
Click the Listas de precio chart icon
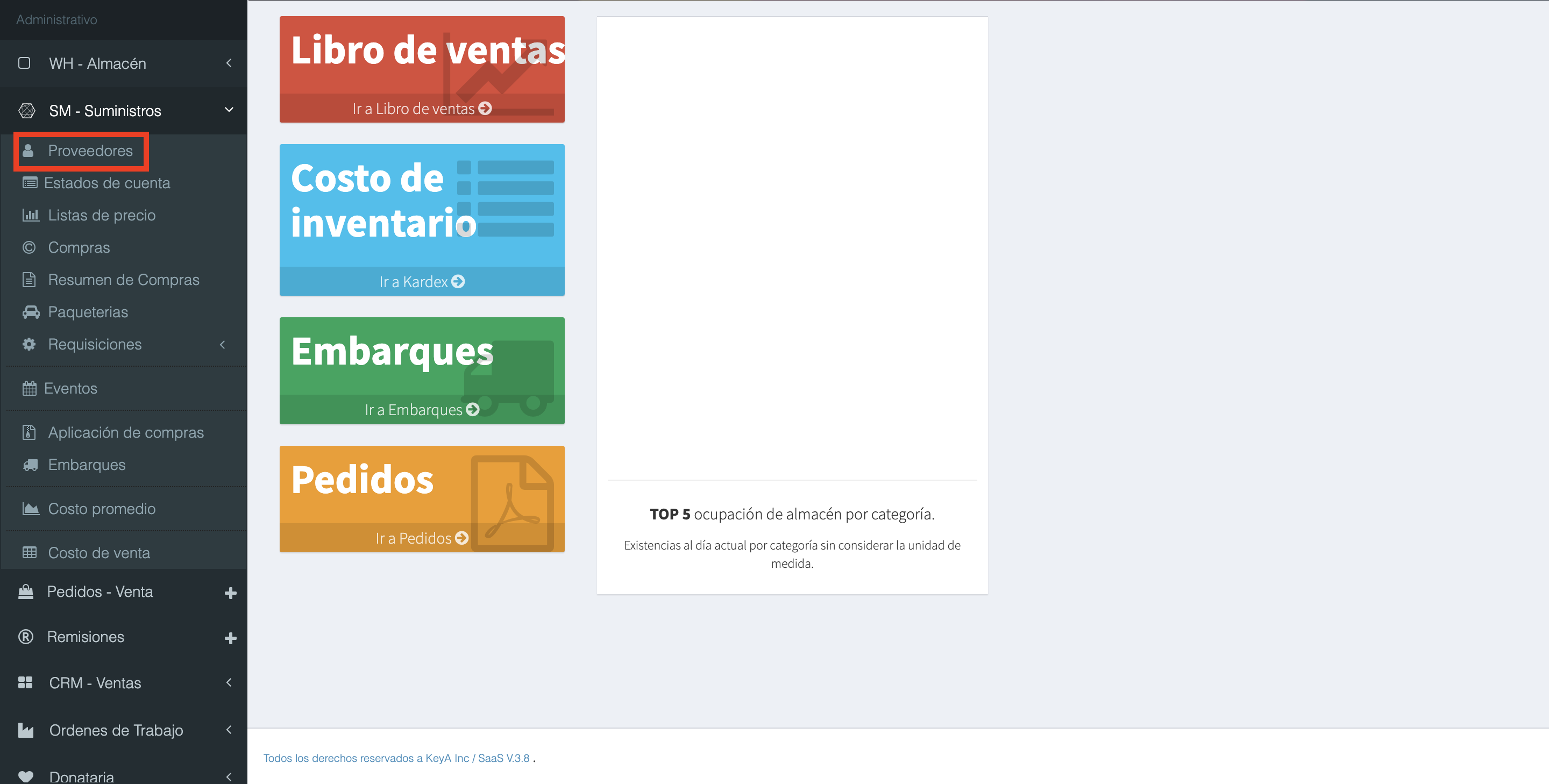tap(30, 215)
